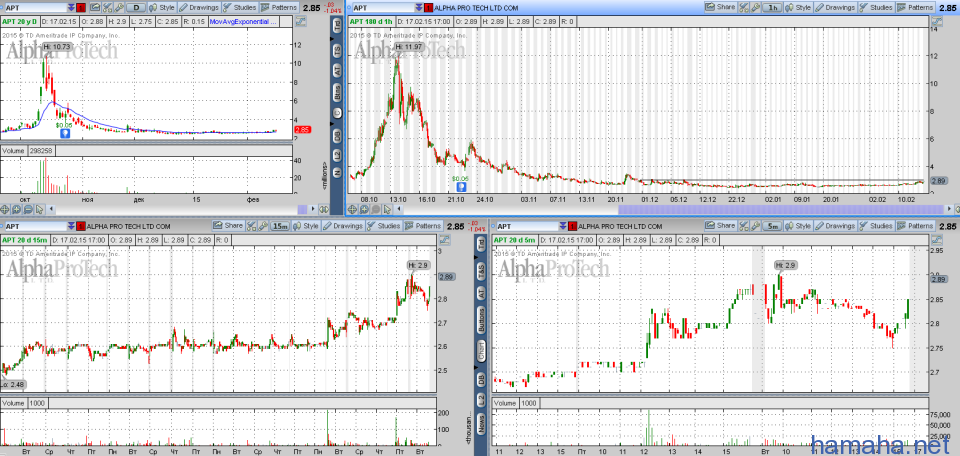Click the 1h timeframe button in top-right chart
The image size is (960, 456).
coord(774,7)
